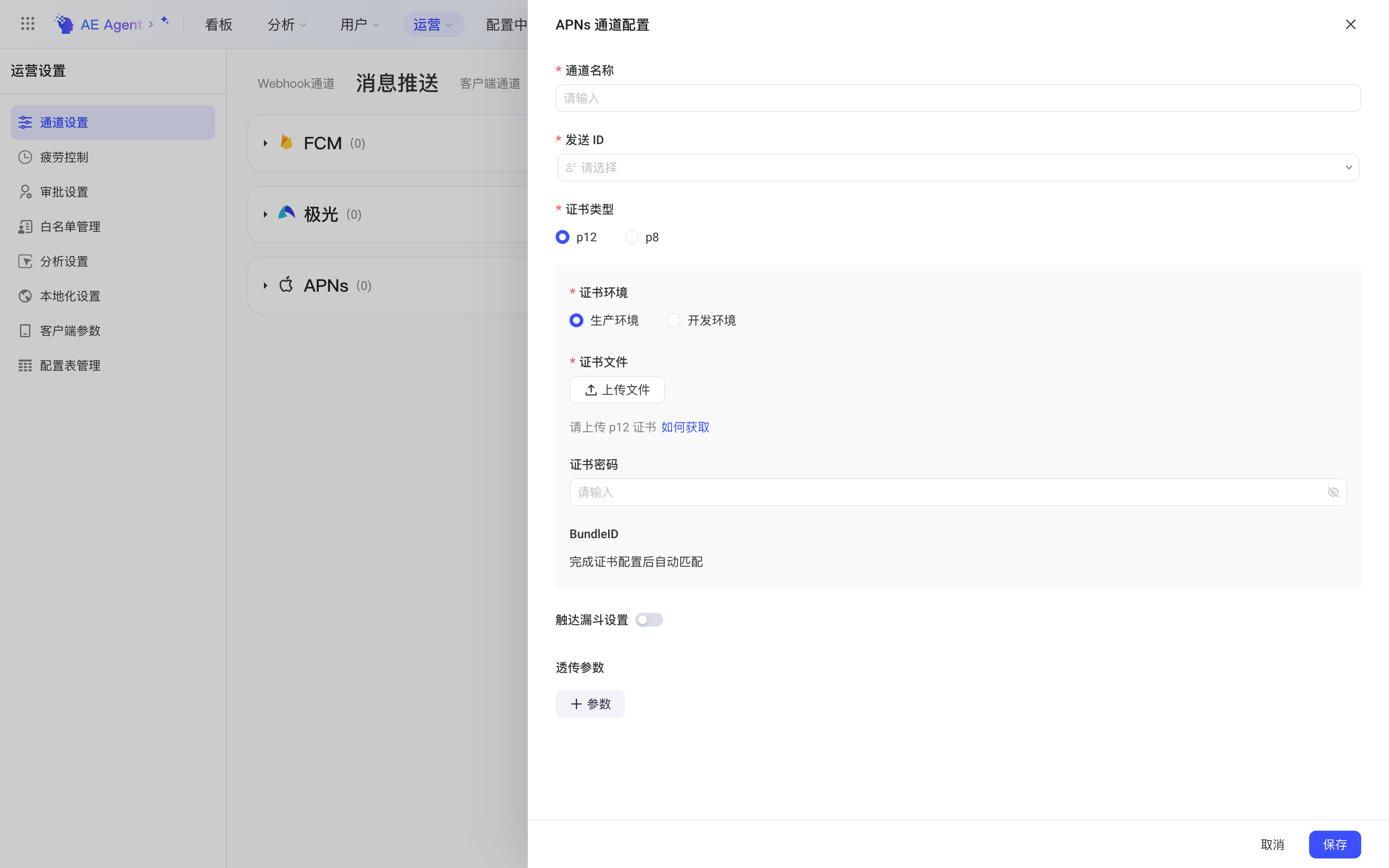Click the 审批设置 person-gear icon
Screen dimensions: 1389x868
[25, 192]
